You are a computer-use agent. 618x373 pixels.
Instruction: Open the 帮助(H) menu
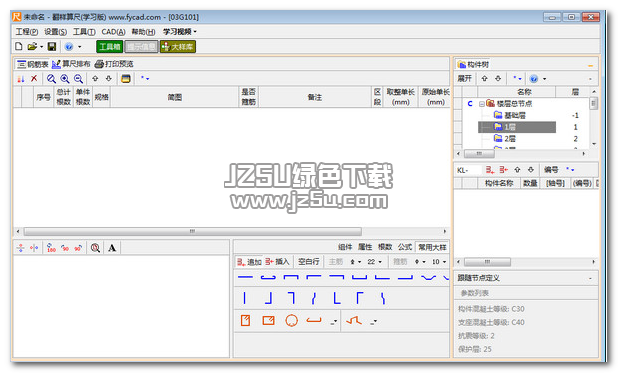coord(143,32)
